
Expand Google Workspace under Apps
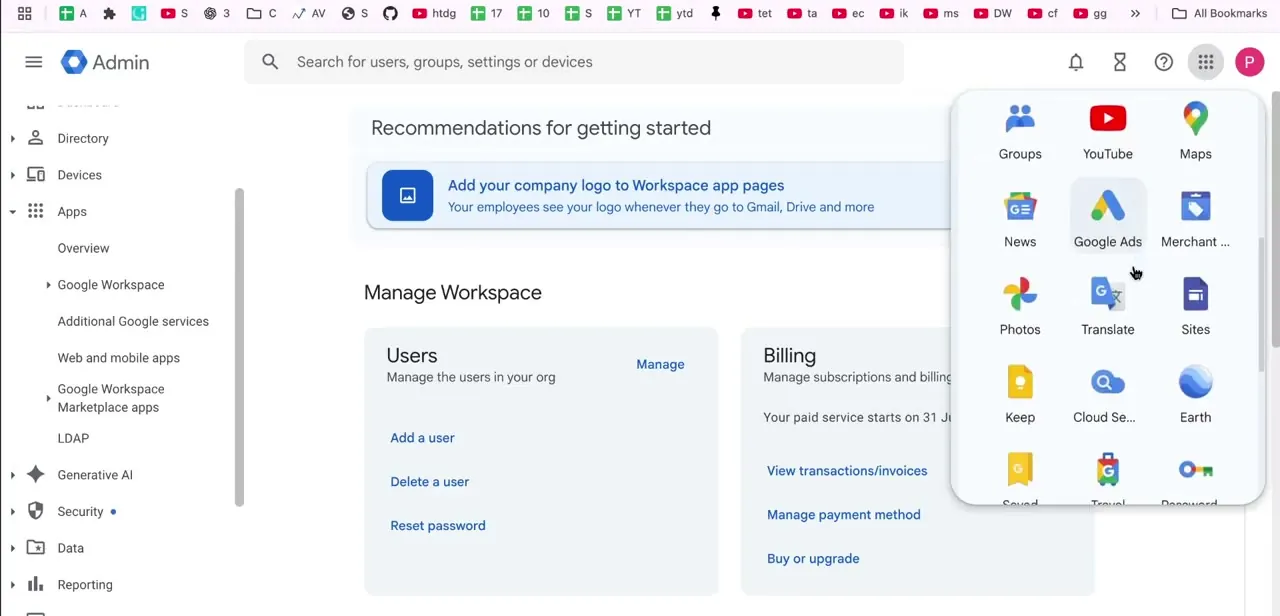click(x=48, y=285)
